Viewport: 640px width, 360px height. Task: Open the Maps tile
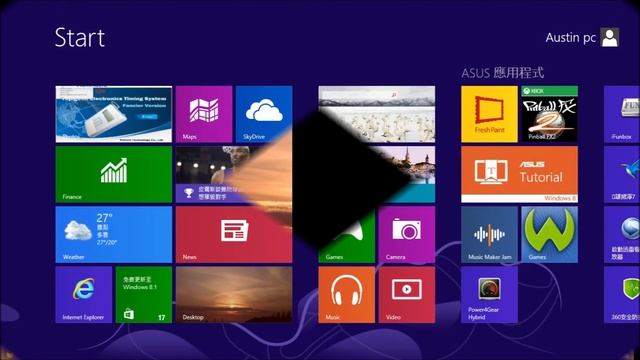pyautogui.click(x=204, y=114)
